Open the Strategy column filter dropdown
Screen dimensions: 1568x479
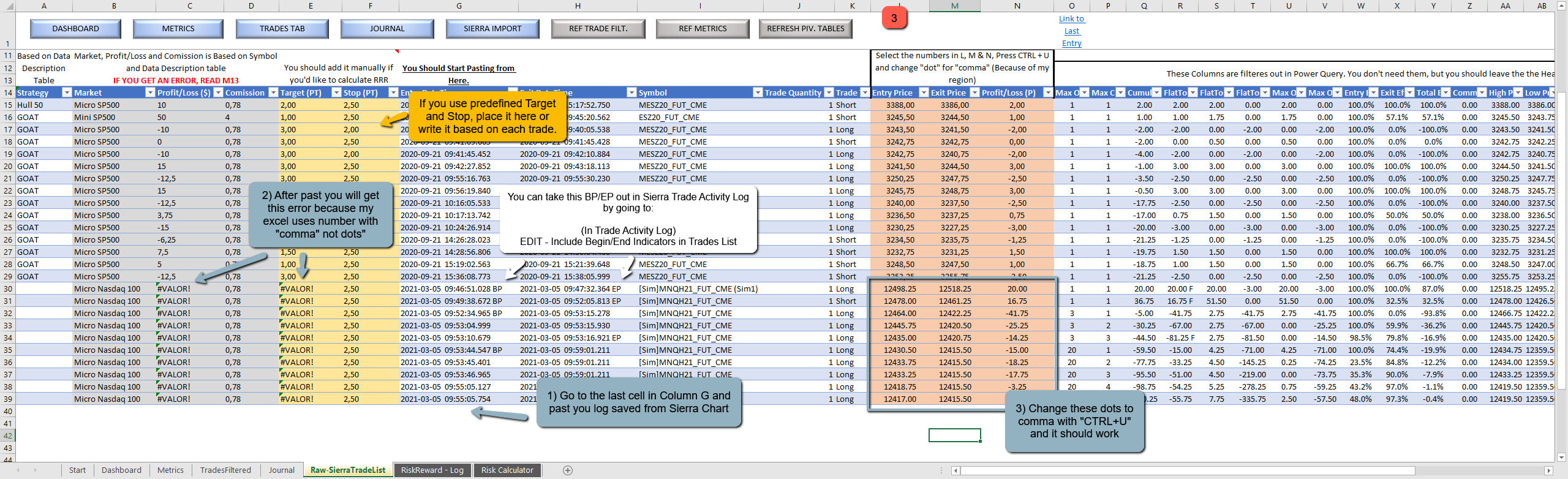(x=66, y=92)
